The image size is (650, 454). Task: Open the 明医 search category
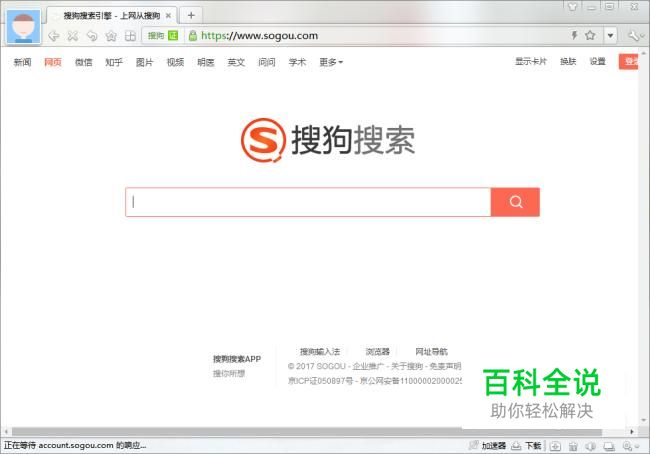tap(206, 62)
